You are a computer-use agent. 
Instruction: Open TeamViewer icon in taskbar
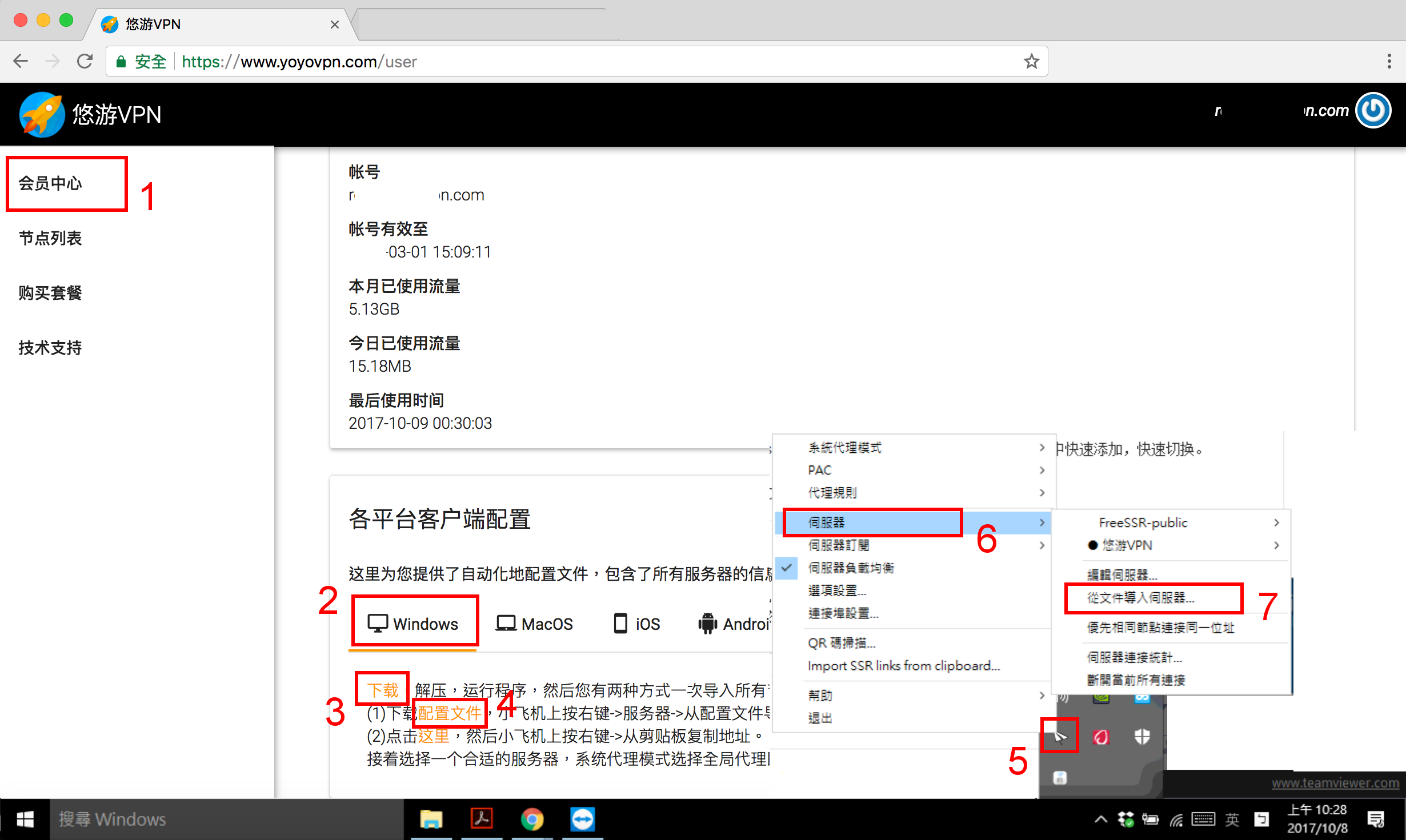tap(582, 820)
